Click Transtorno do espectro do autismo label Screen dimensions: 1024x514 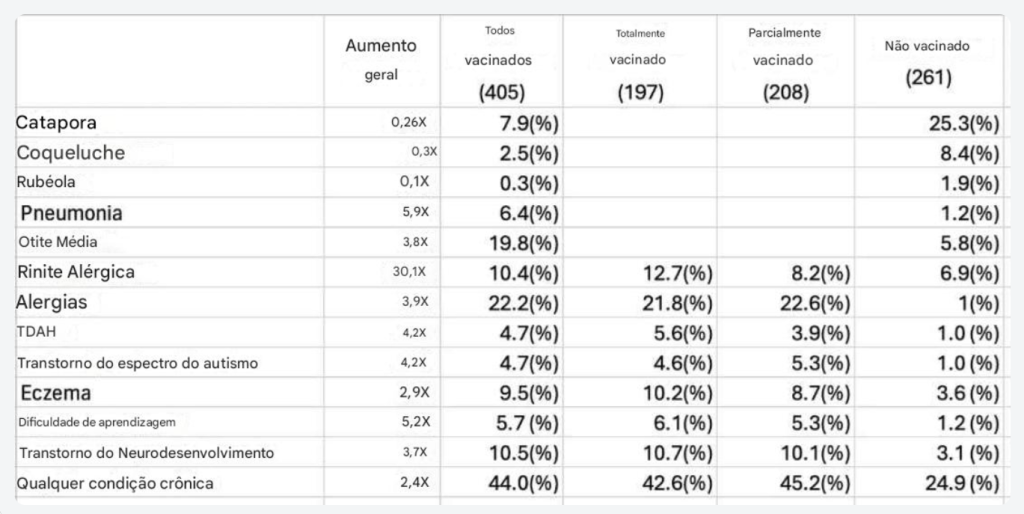tap(138, 363)
